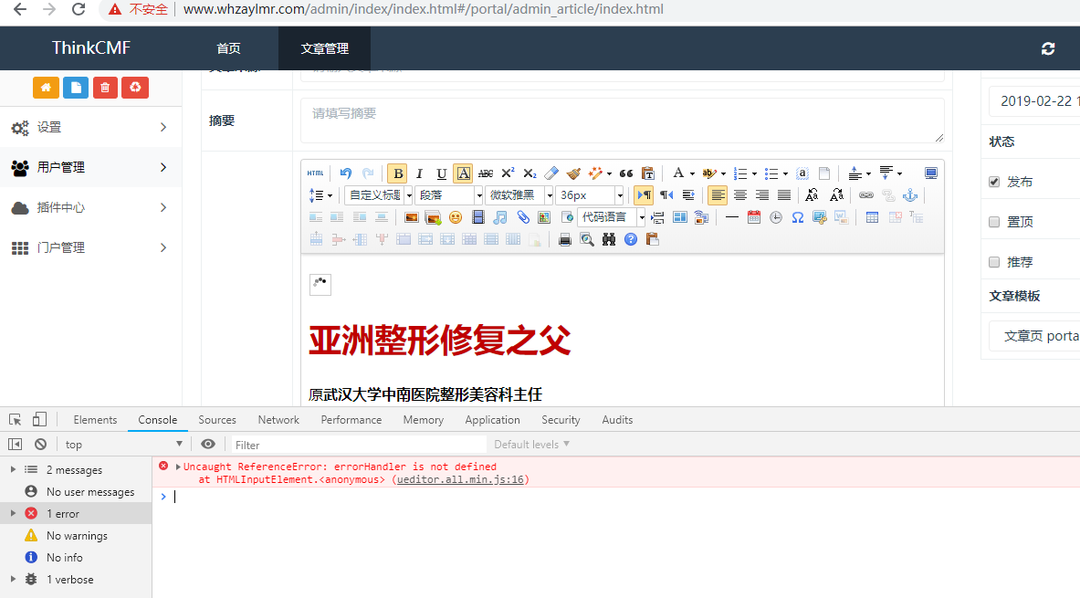Click the 请填写摘要 summary text field
Viewport: 1080px width, 598px height.
coord(622,120)
